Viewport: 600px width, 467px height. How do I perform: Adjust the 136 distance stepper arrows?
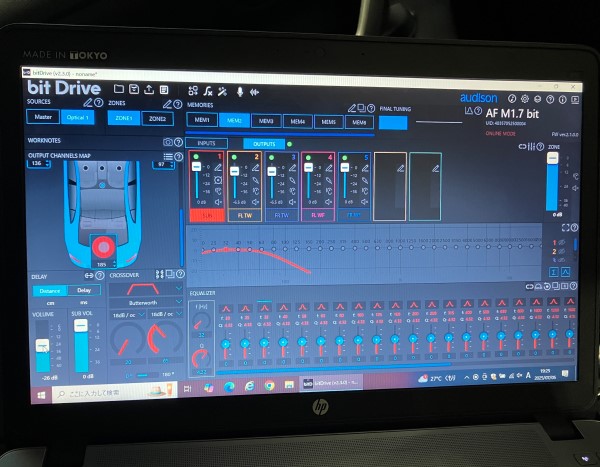pyautogui.click(x=48, y=163)
